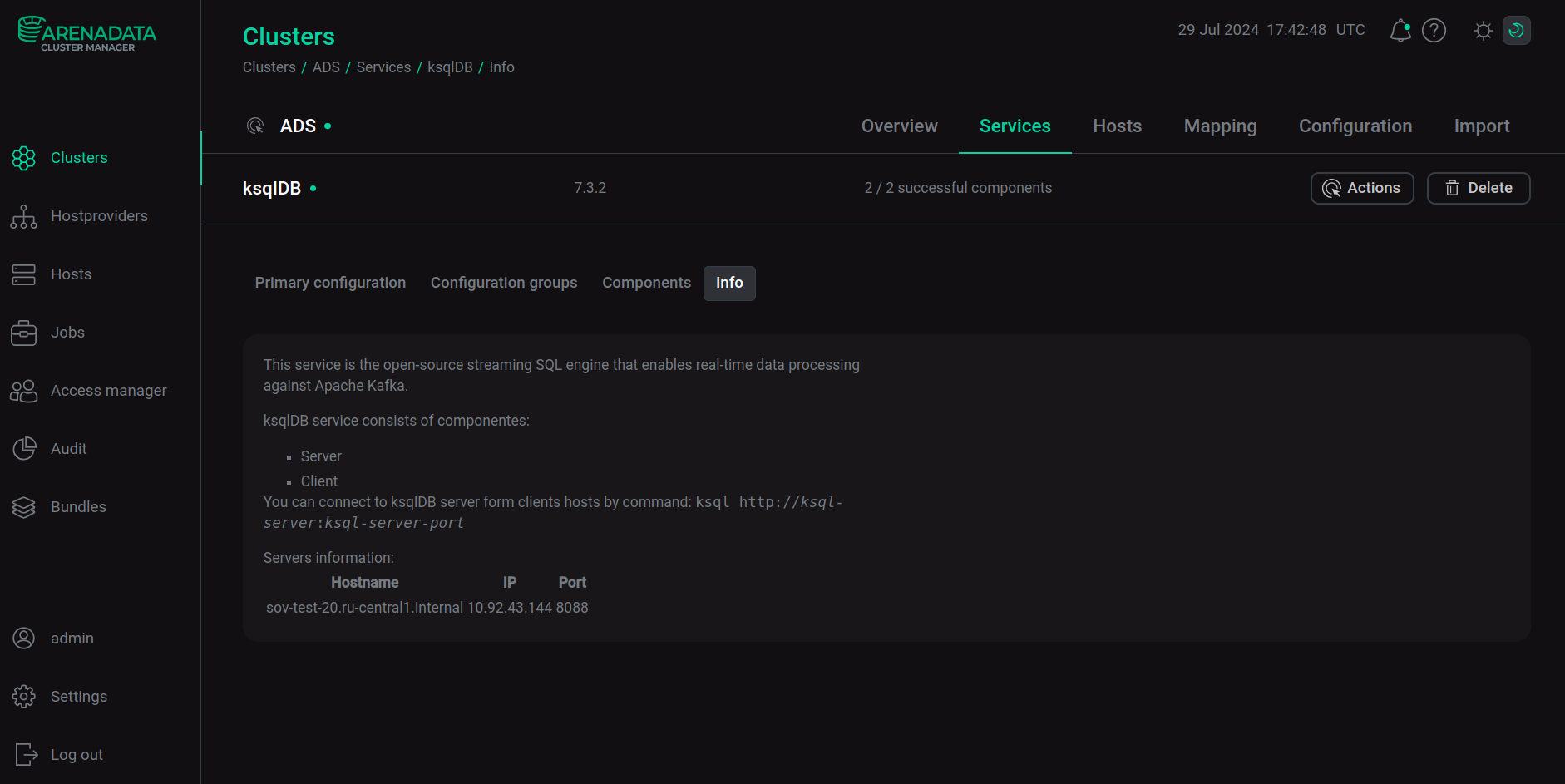Switch to the Overview tab
This screenshot has height=784, width=1565.
[x=899, y=126]
